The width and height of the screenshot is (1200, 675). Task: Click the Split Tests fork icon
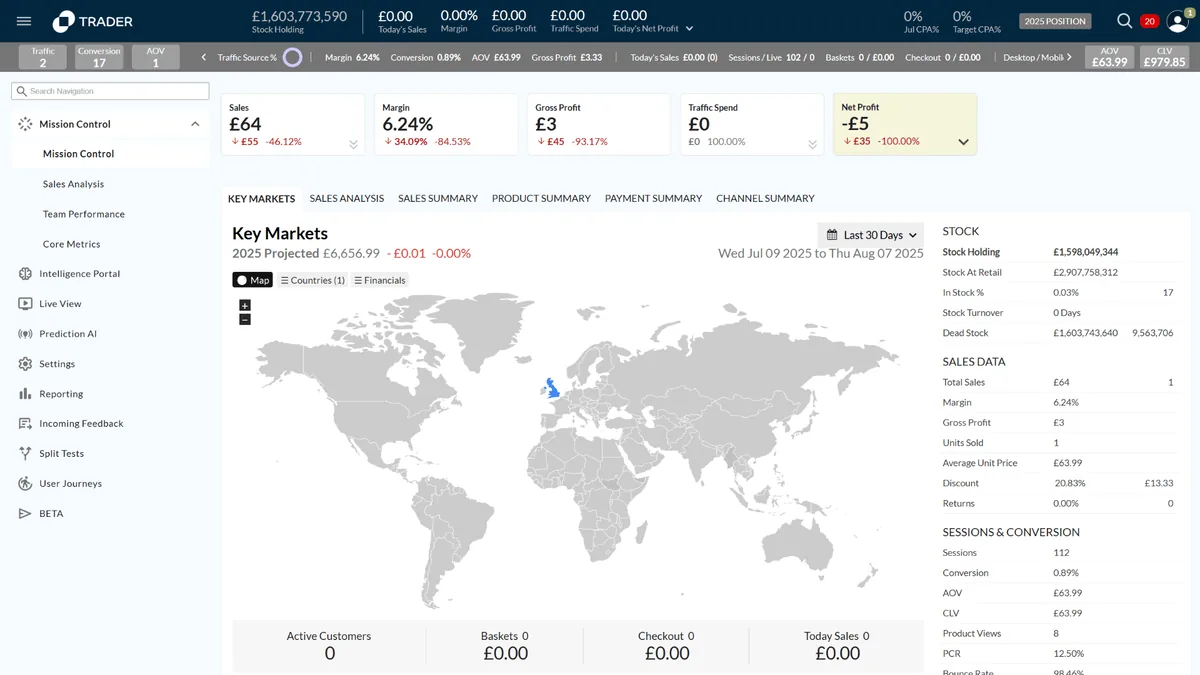pos(25,453)
